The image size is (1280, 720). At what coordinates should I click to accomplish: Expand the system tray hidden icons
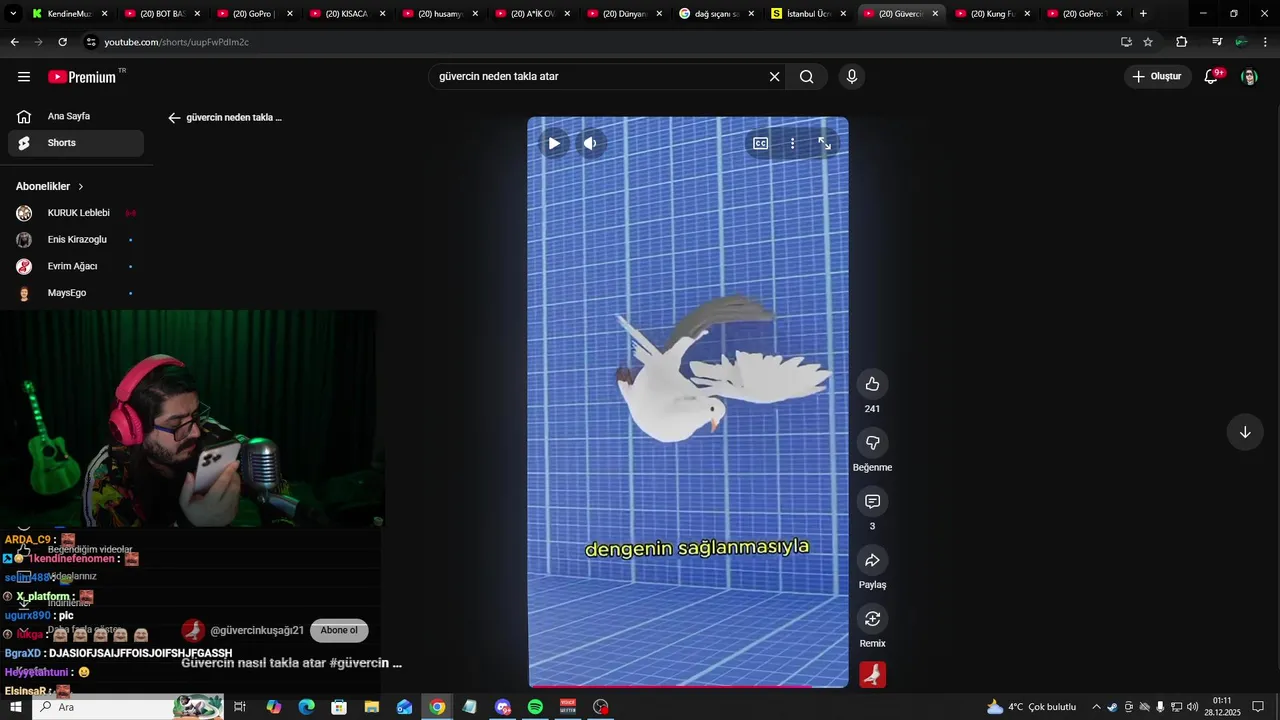pos(1096,707)
